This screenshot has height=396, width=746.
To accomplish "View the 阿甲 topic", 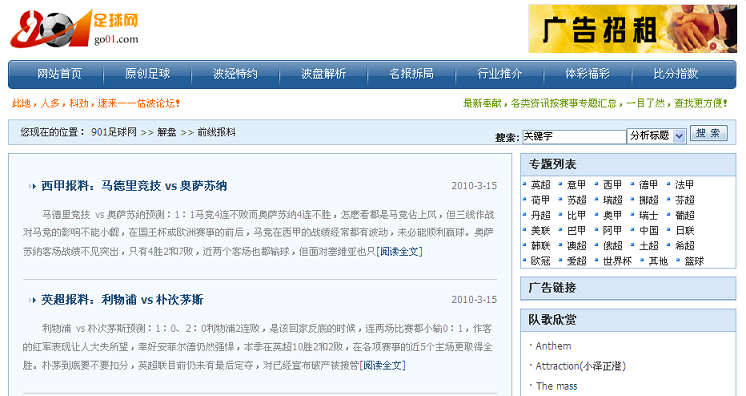I will coord(612,230).
